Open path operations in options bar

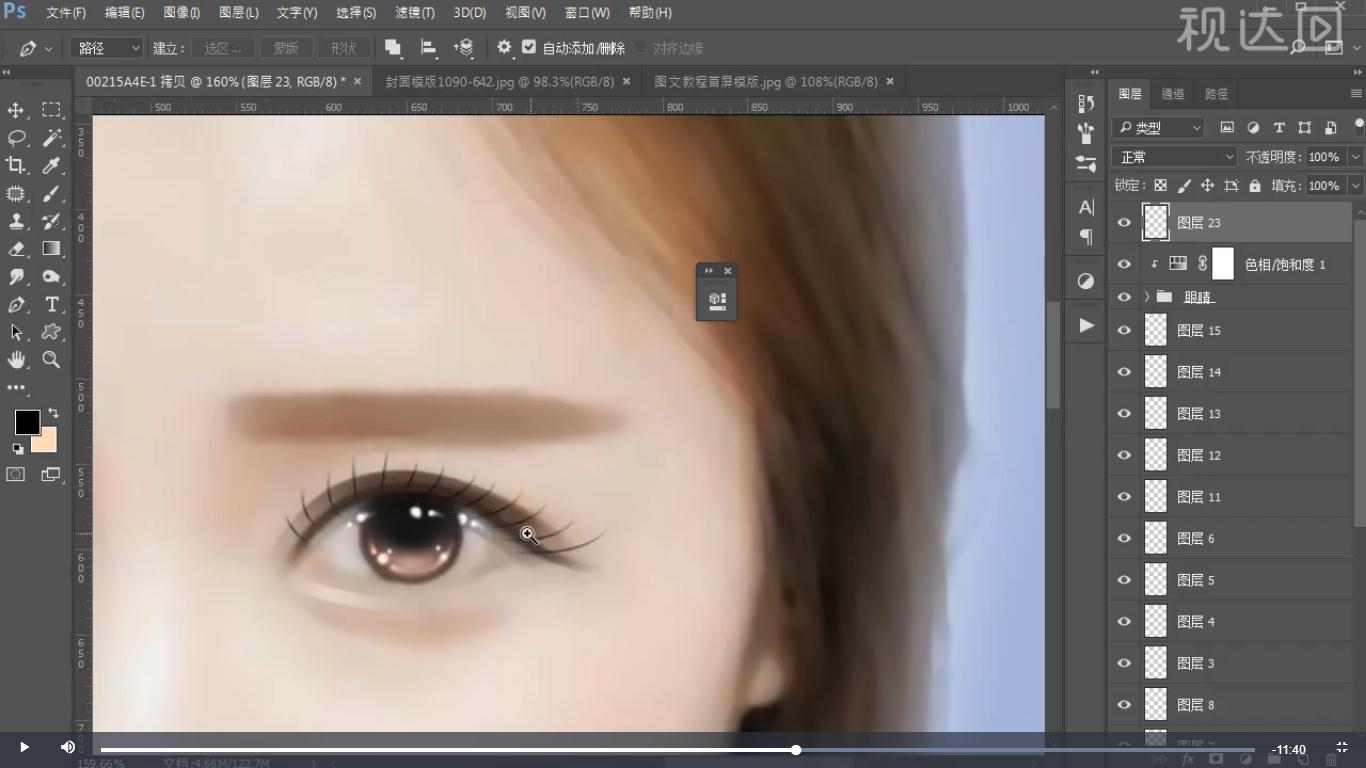[393, 48]
